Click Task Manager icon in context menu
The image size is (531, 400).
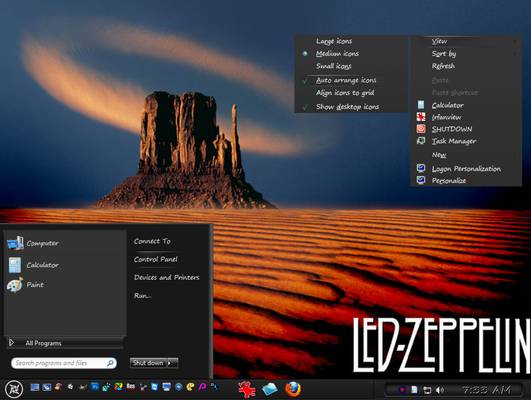point(421,141)
